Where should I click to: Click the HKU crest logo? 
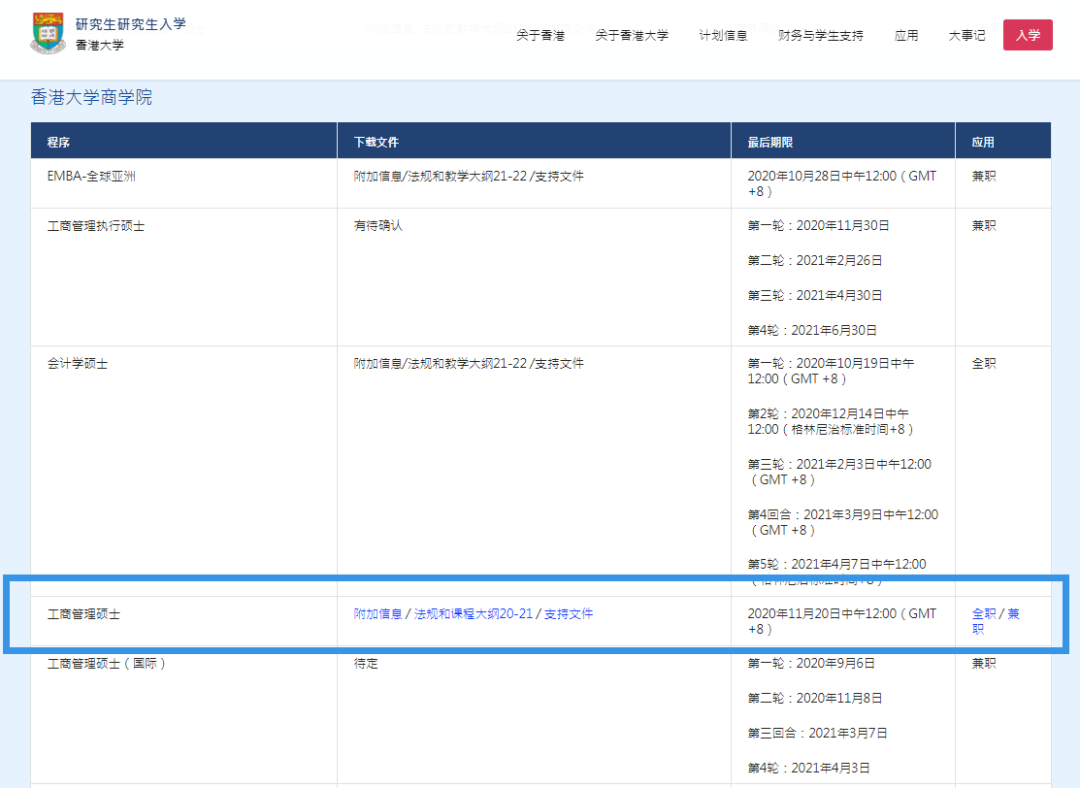pos(47,34)
